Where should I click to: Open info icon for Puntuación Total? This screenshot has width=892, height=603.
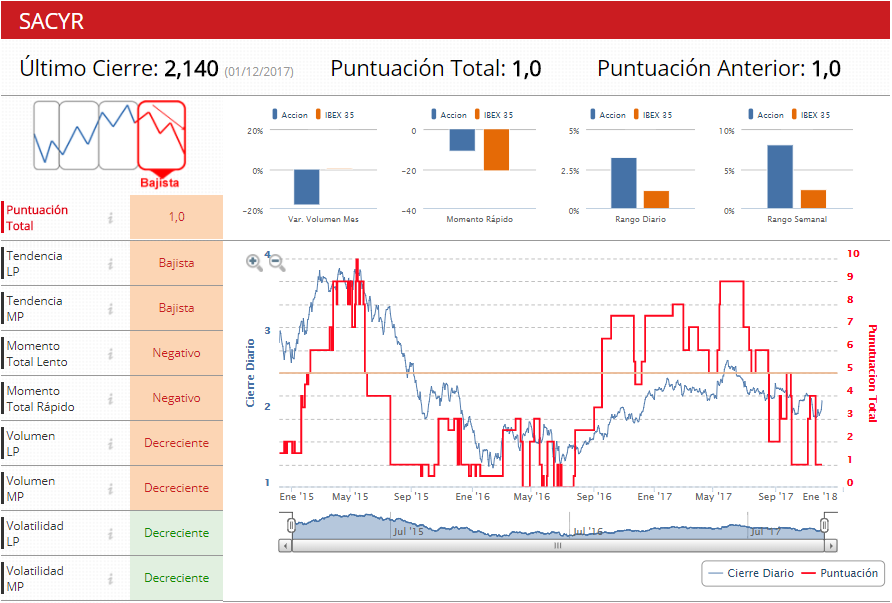[110, 217]
